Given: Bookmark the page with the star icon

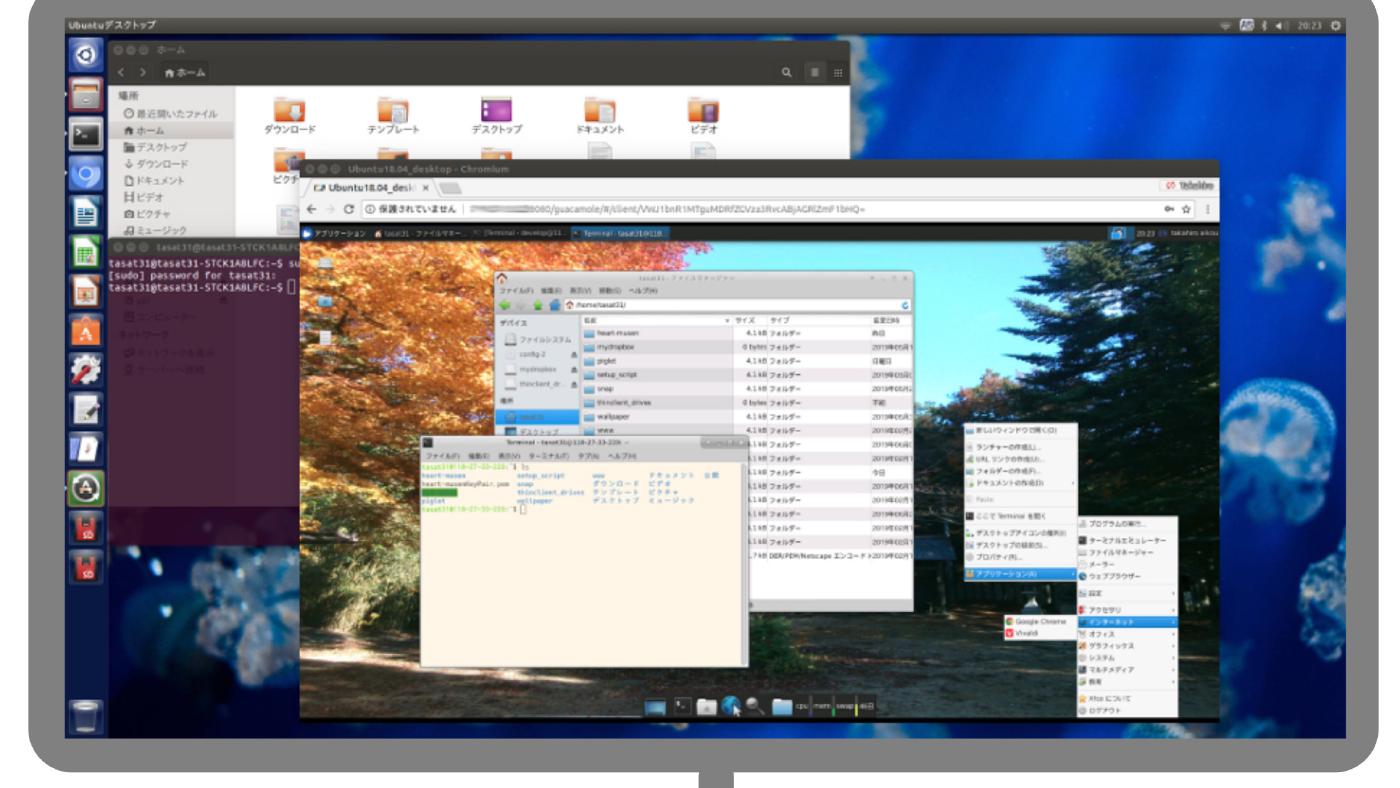Looking at the screenshot, I should [1187, 208].
